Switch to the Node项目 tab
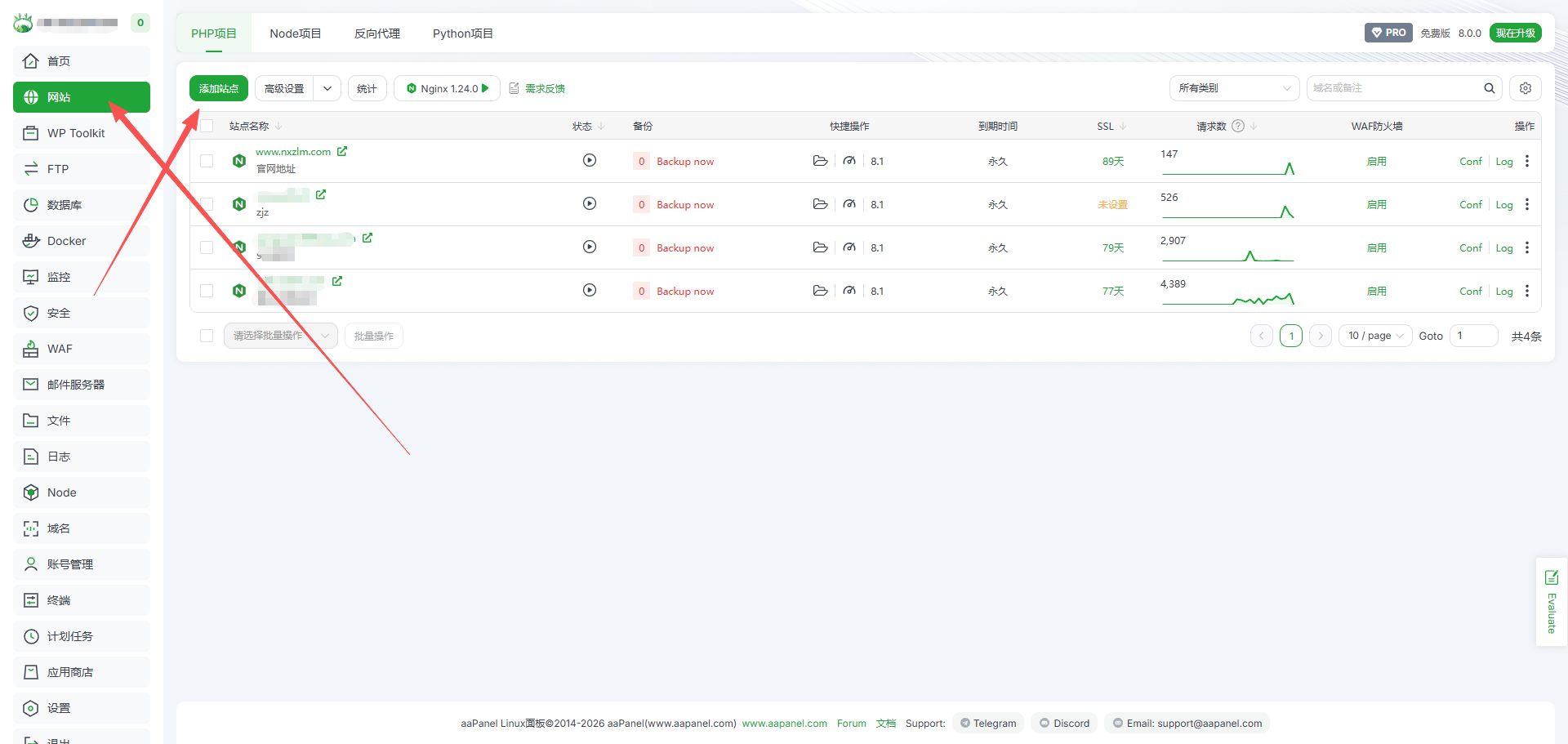This screenshot has width=1568, height=744. (295, 33)
